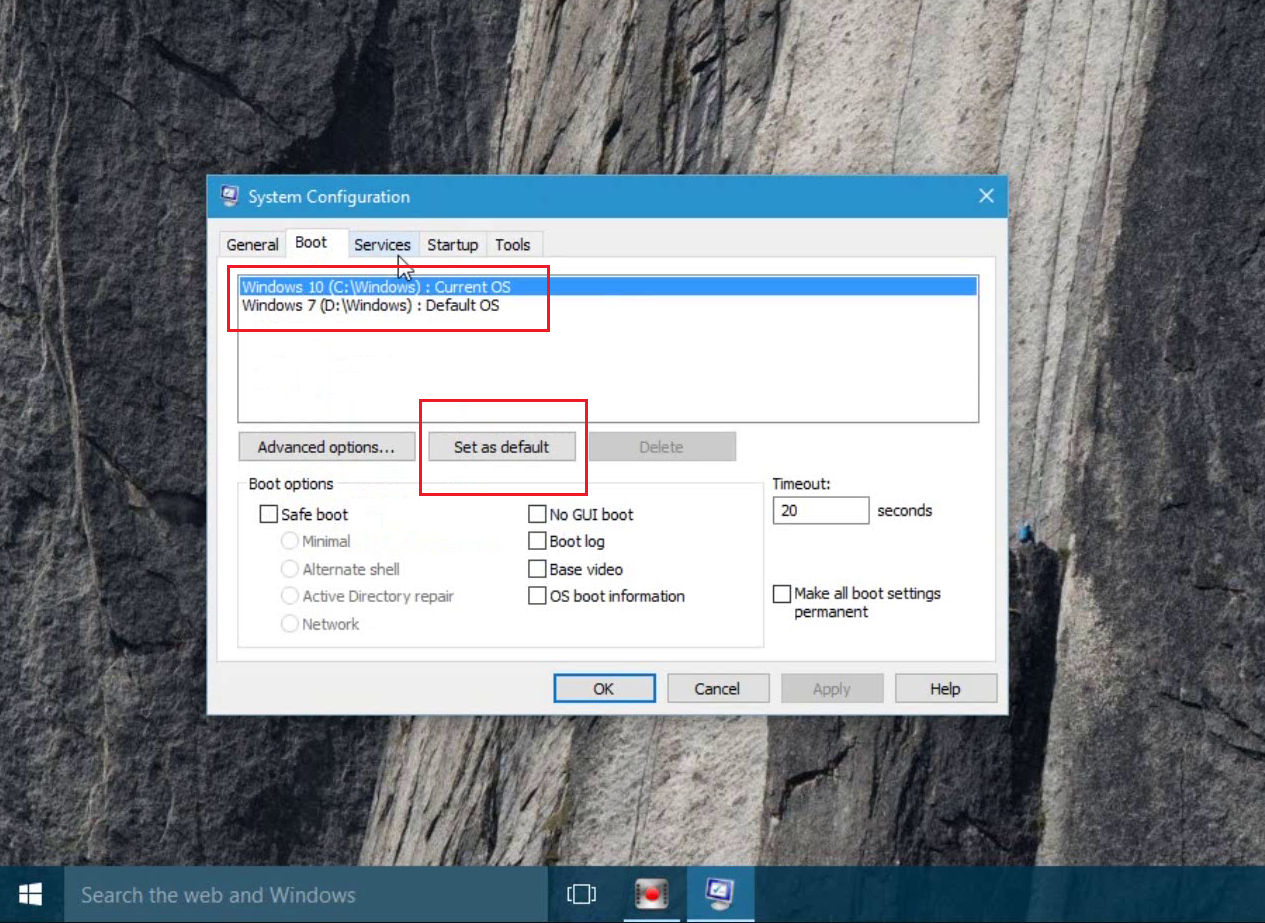Switch to the Tools tab
The image size is (1265, 923).
point(513,244)
